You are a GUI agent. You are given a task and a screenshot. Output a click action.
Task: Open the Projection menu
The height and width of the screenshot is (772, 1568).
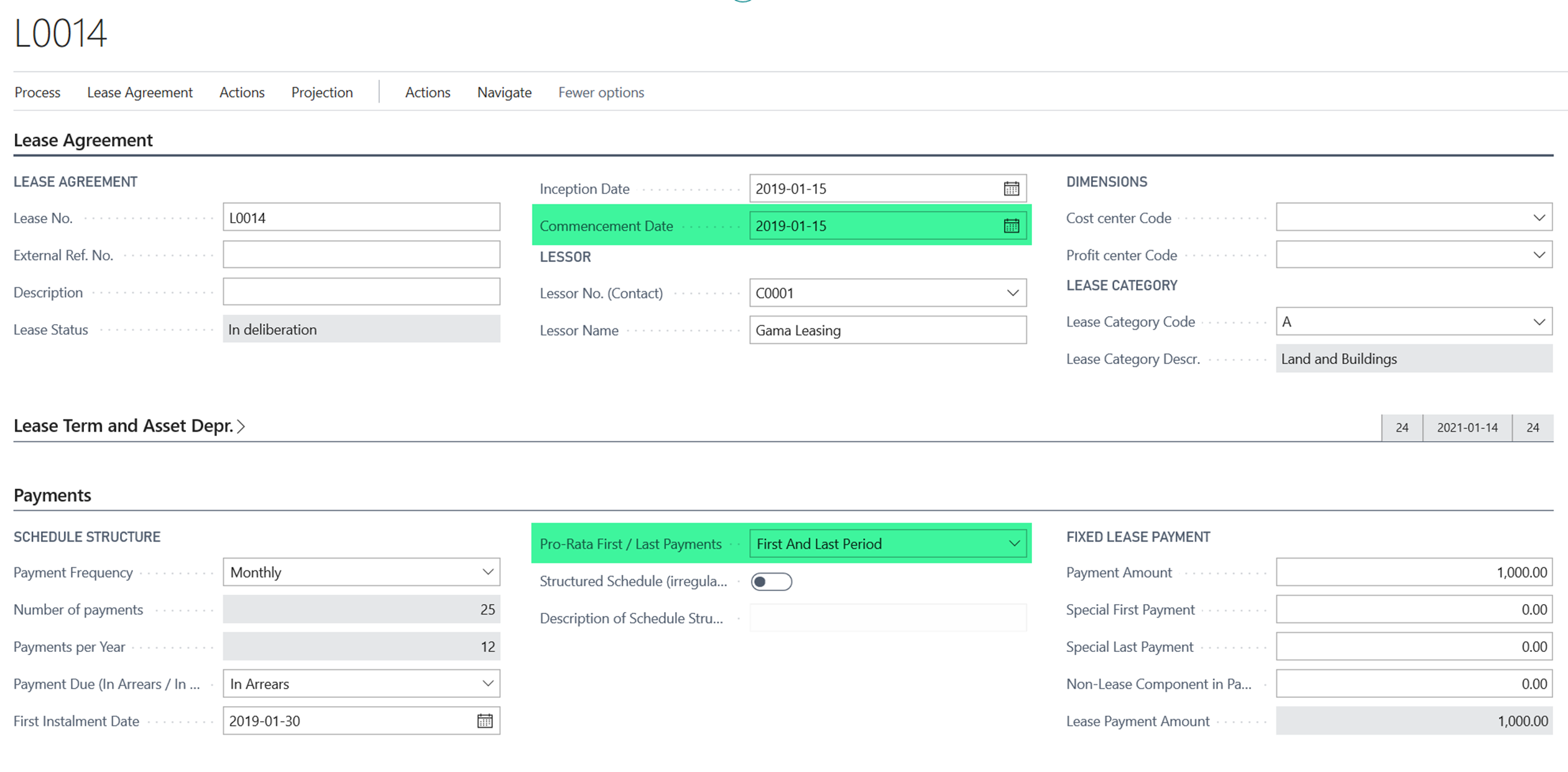pyautogui.click(x=322, y=93)
